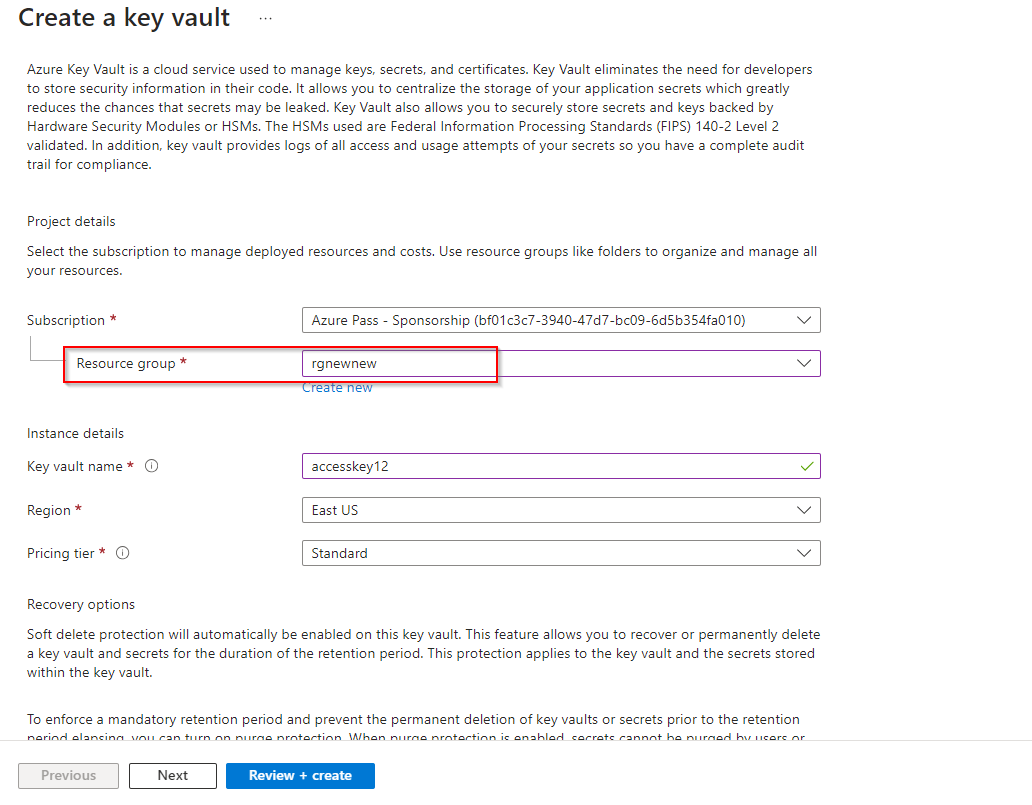The height and width of the screenshot is (805, 1032).
Task: Open the ellipsis menu beside the page title
Action: coord(265,18)
